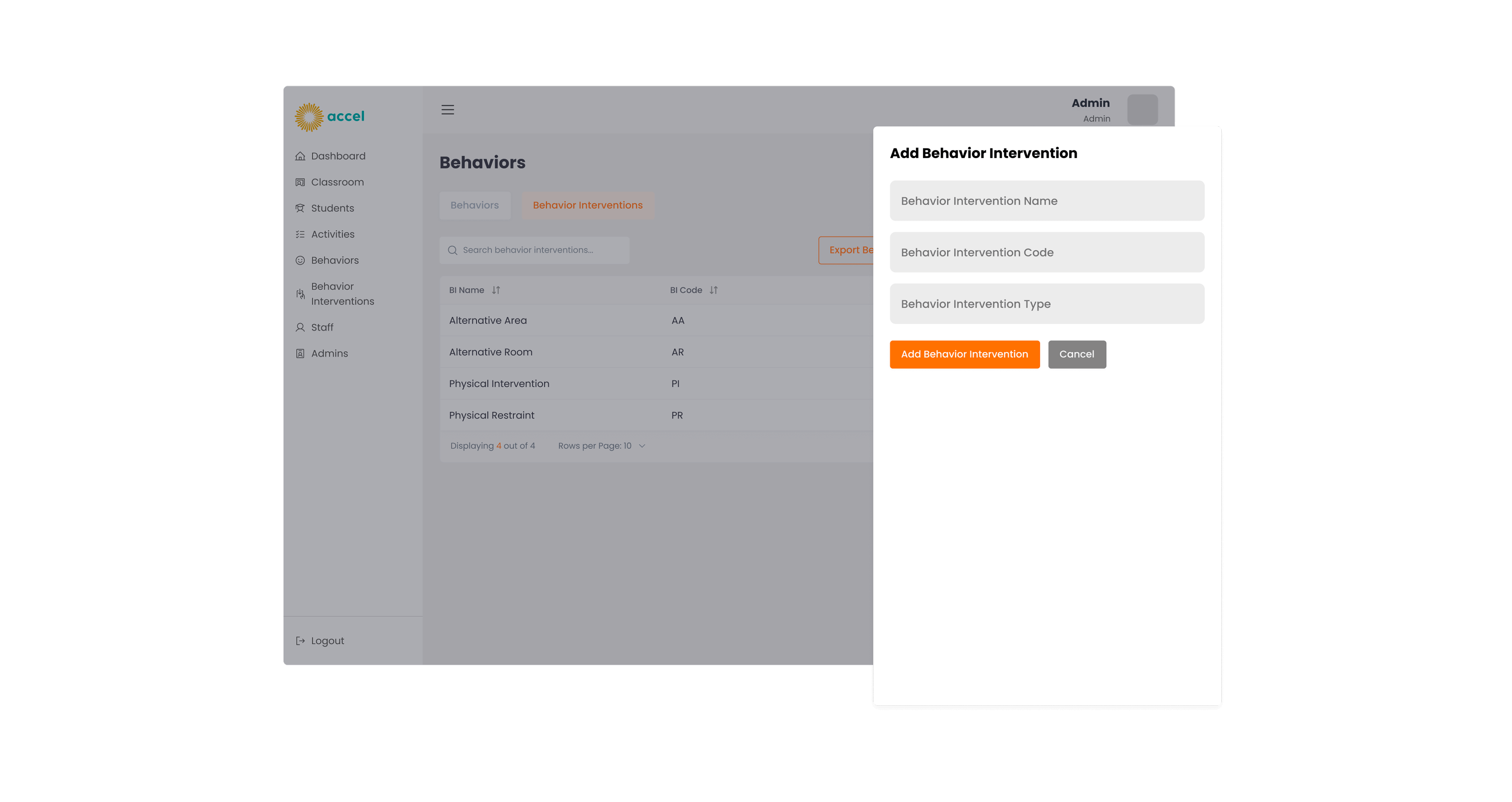The image size is (1512, 802).
Task: Open Admins in the sidebar
Action: [329, 353]
